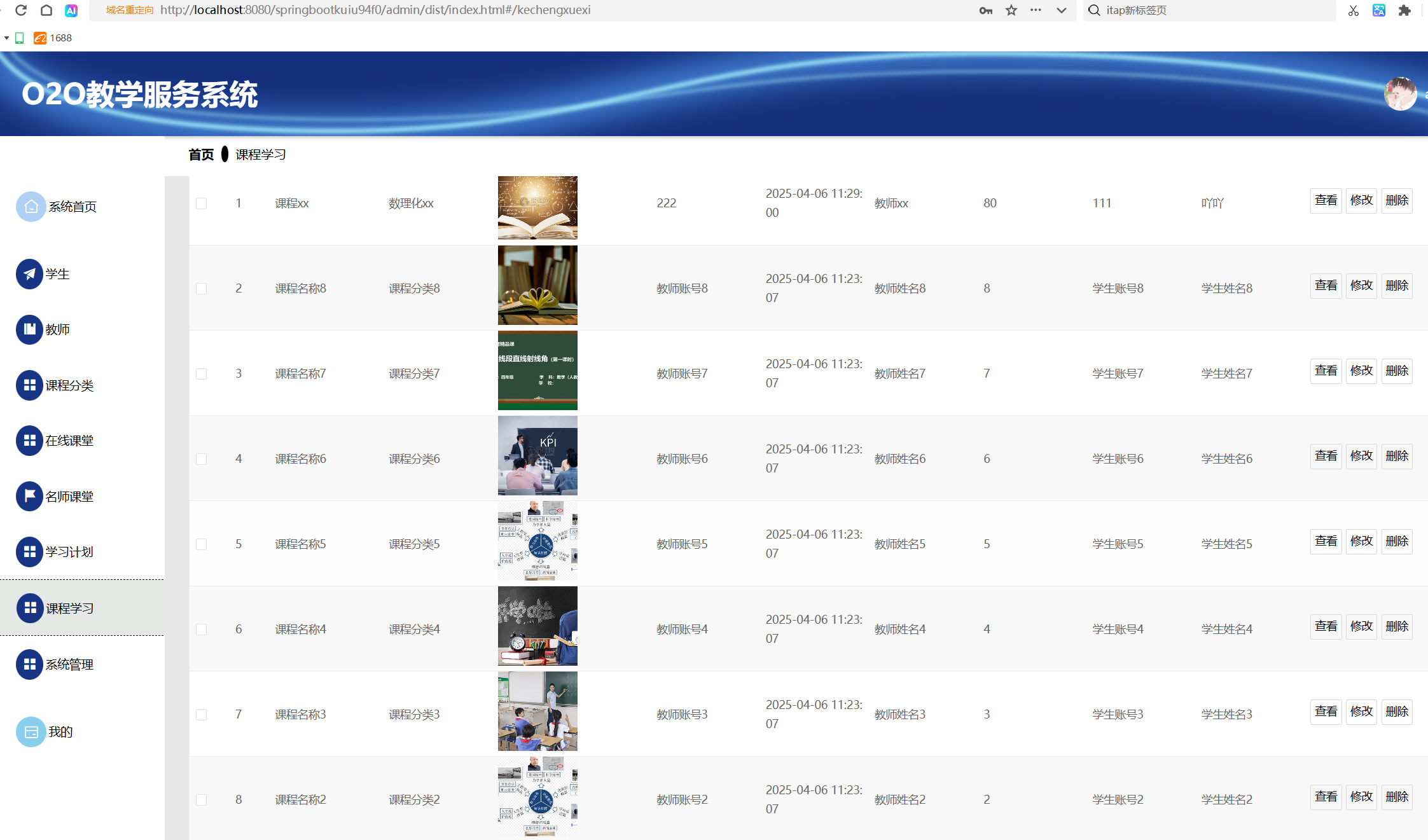This screenshot has width=1428, height=840.
Task: Click the 教师 sidebar icon
Action: point(29,329)
